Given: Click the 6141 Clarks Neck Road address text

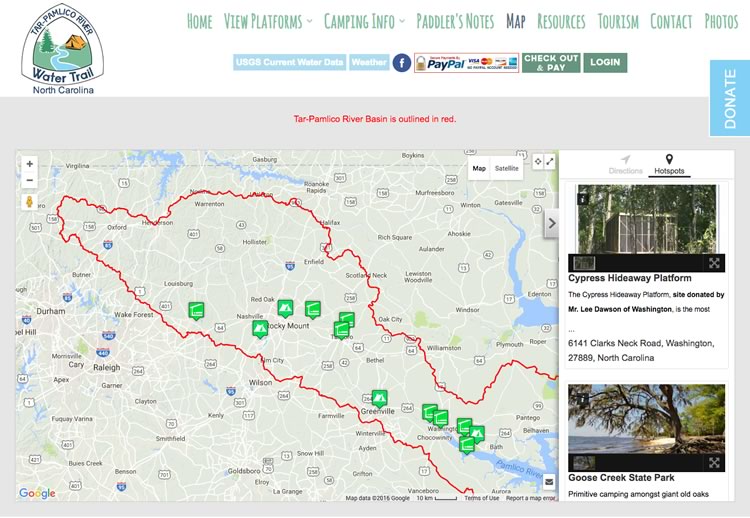Looking at the screenshot, I should 641,350.
